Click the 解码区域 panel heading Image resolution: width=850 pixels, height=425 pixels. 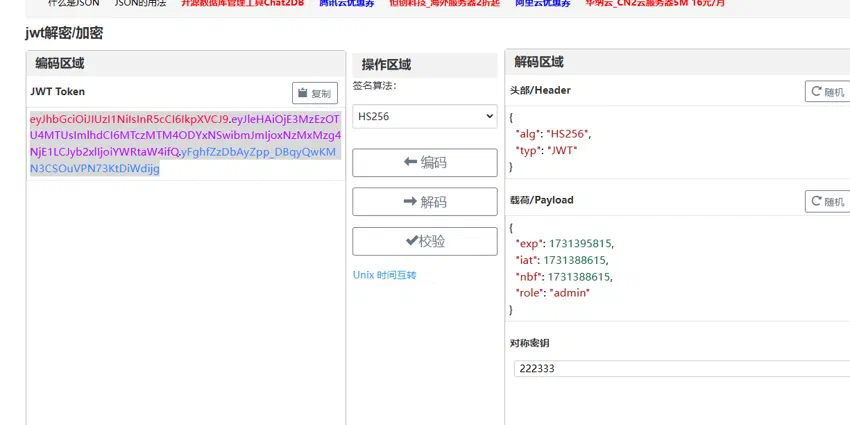[x=539, y=62]
